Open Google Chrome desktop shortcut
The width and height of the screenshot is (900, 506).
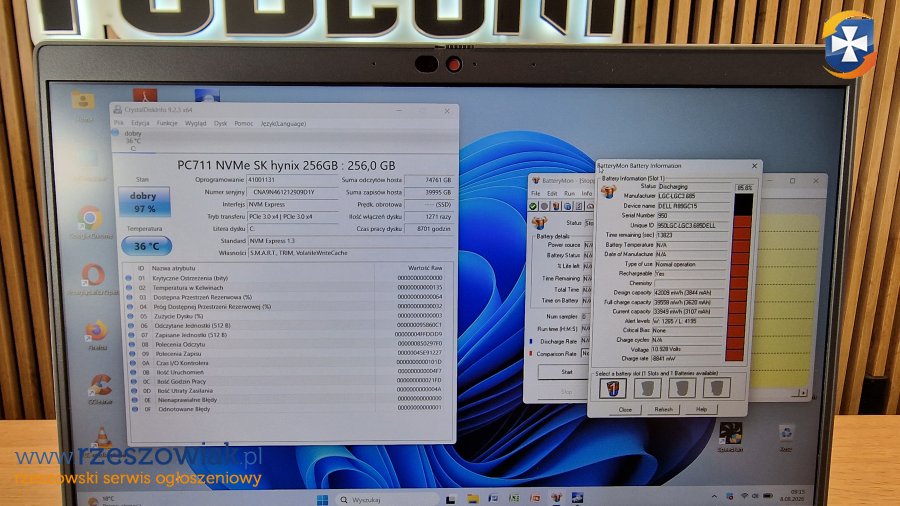coord(90,222)
